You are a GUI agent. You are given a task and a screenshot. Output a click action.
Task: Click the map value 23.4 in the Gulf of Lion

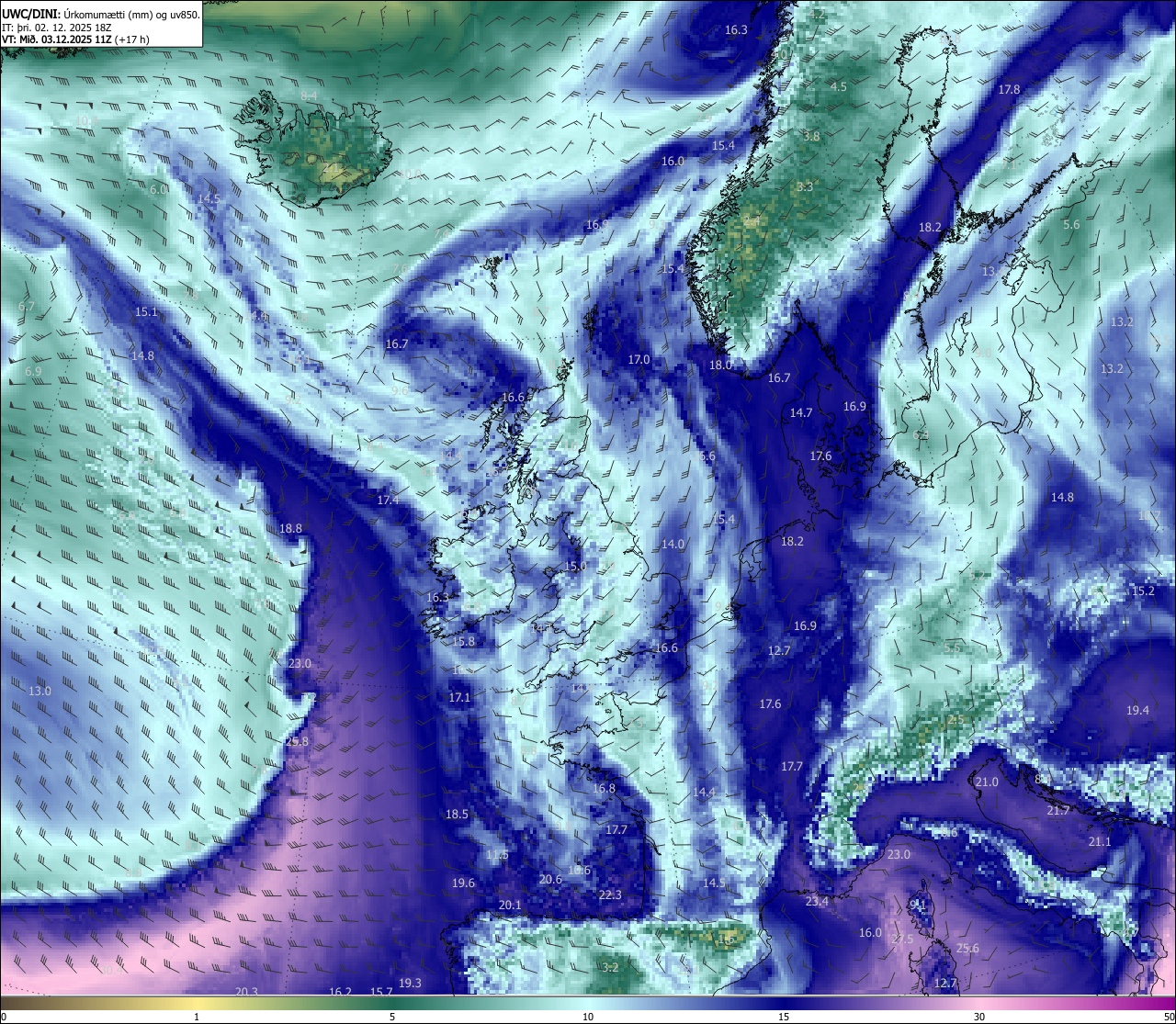pyautogui.click(x=817, y=901)
